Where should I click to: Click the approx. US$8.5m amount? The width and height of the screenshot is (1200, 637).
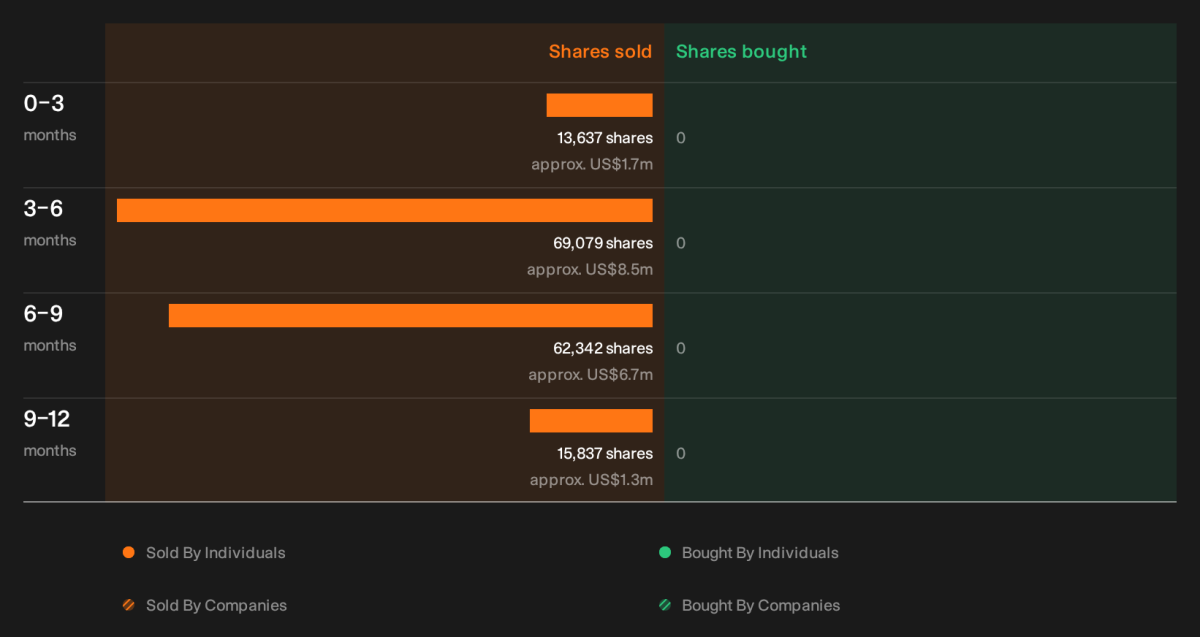pos(590,269)
